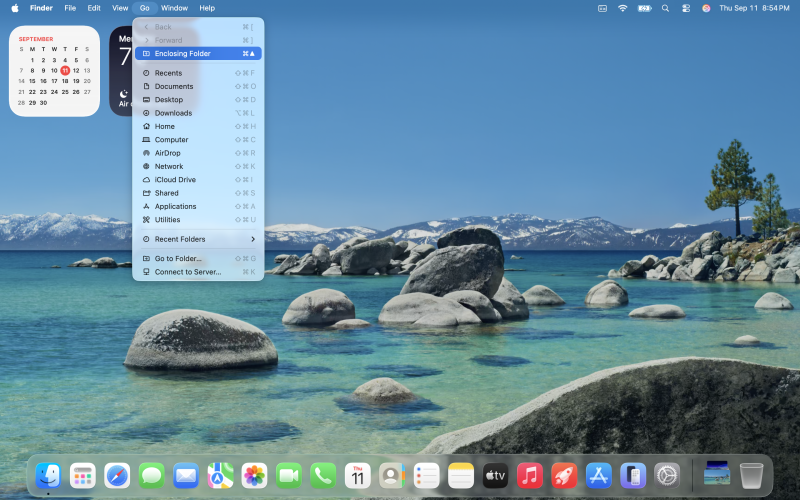Open the View menu in menu bar
The height and width of the screenshot is (500, 800).
120,8
